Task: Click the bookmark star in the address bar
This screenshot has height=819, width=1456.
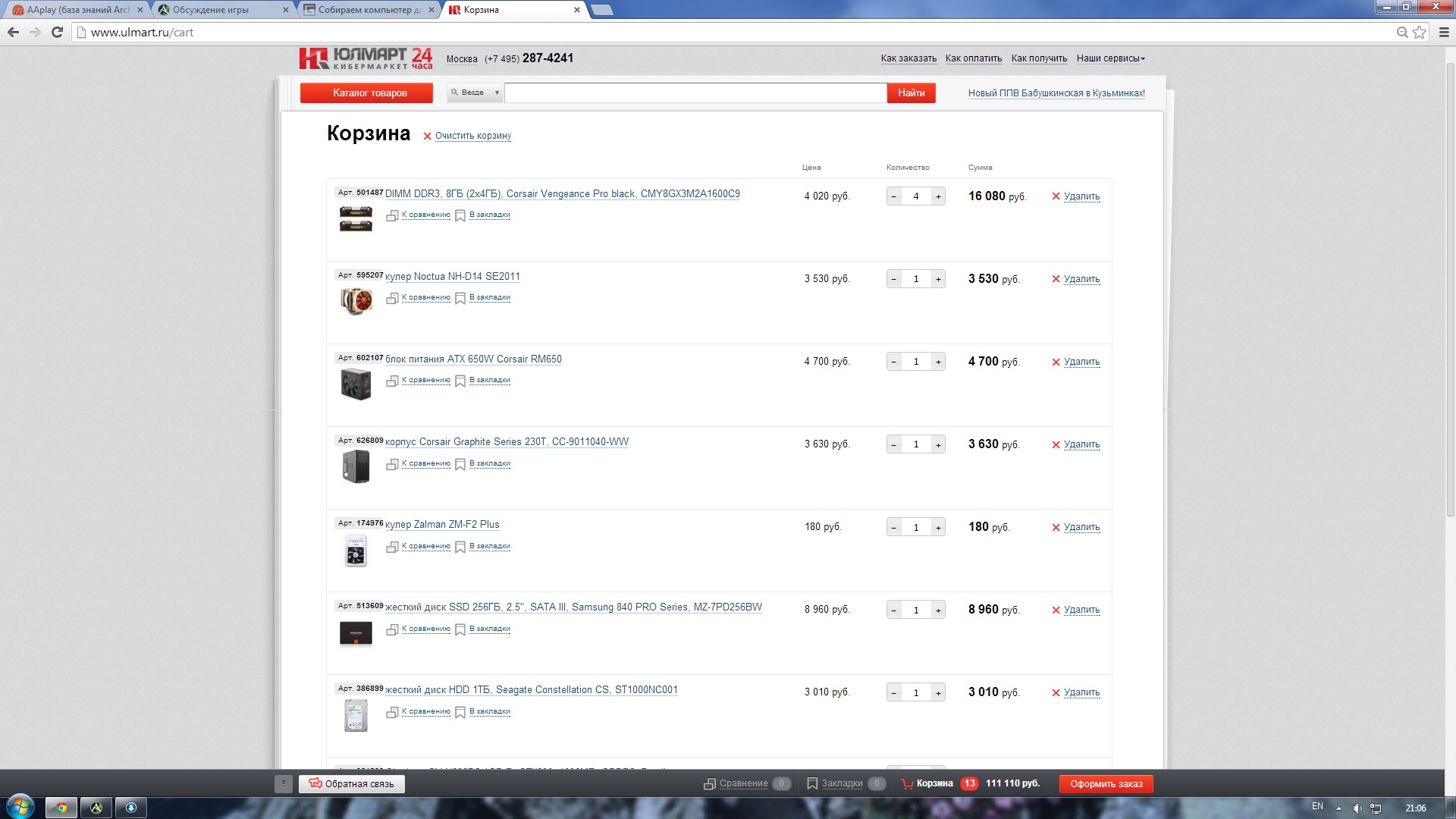Action: pyautogui.click(x=1419, y=32)
